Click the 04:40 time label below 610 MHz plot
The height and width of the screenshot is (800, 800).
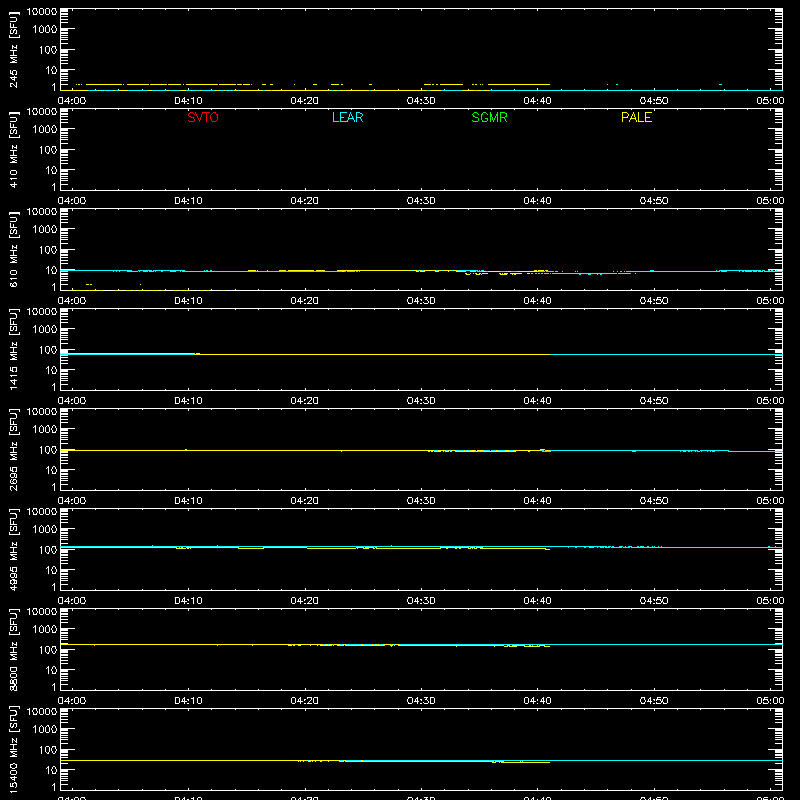pyautogui.click(x=537, y=301)
